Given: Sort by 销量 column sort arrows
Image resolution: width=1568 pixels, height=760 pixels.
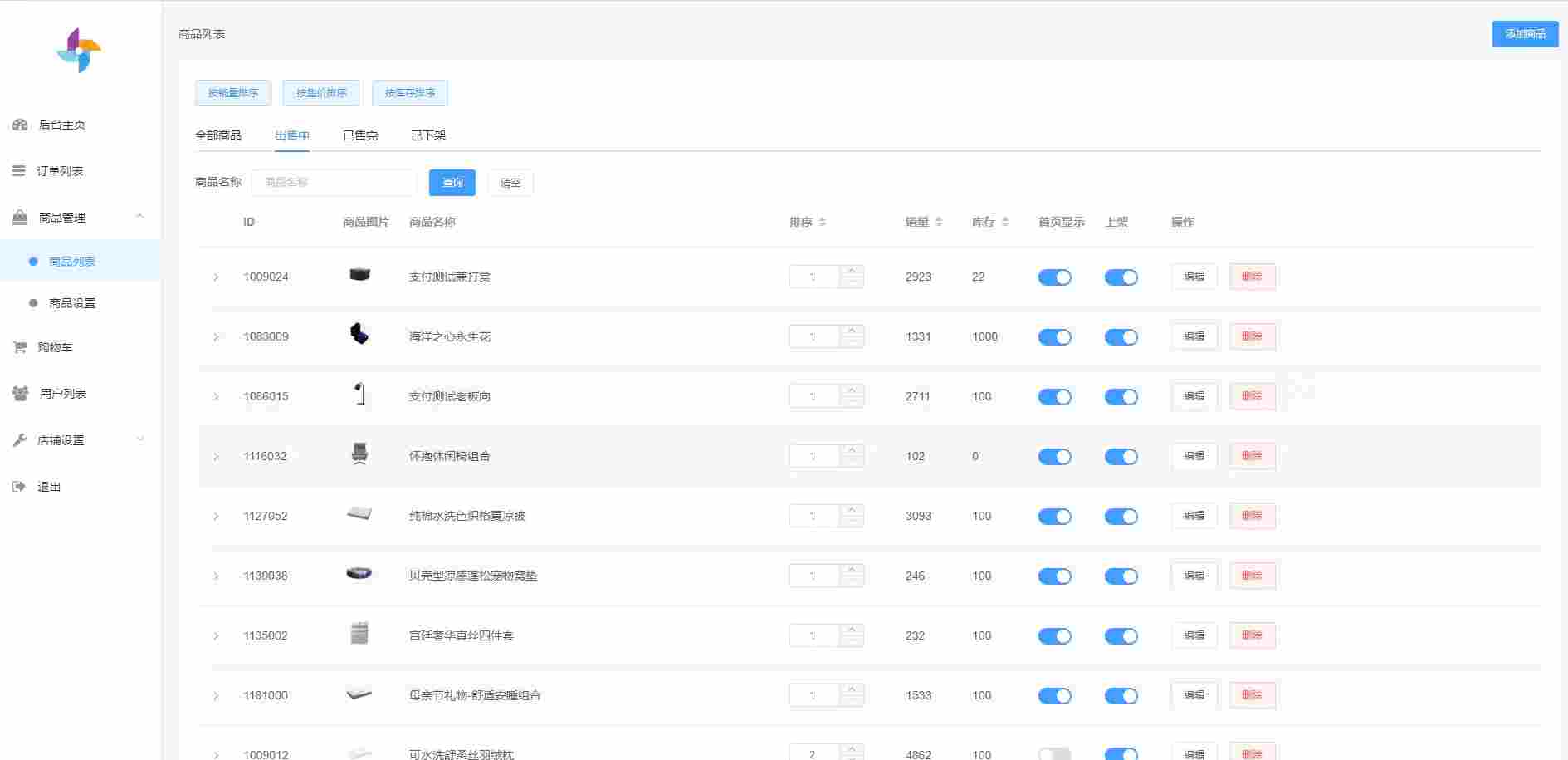Looking at the screenshot, I should pos(939,222).
